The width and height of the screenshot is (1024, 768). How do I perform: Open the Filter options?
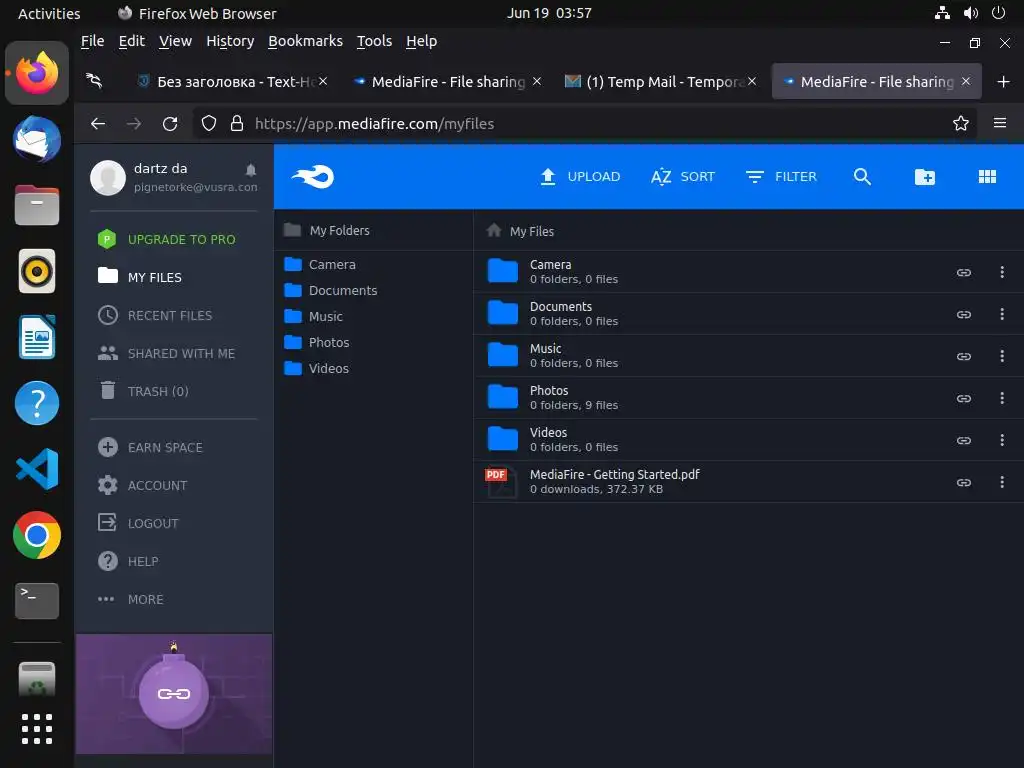781,176
